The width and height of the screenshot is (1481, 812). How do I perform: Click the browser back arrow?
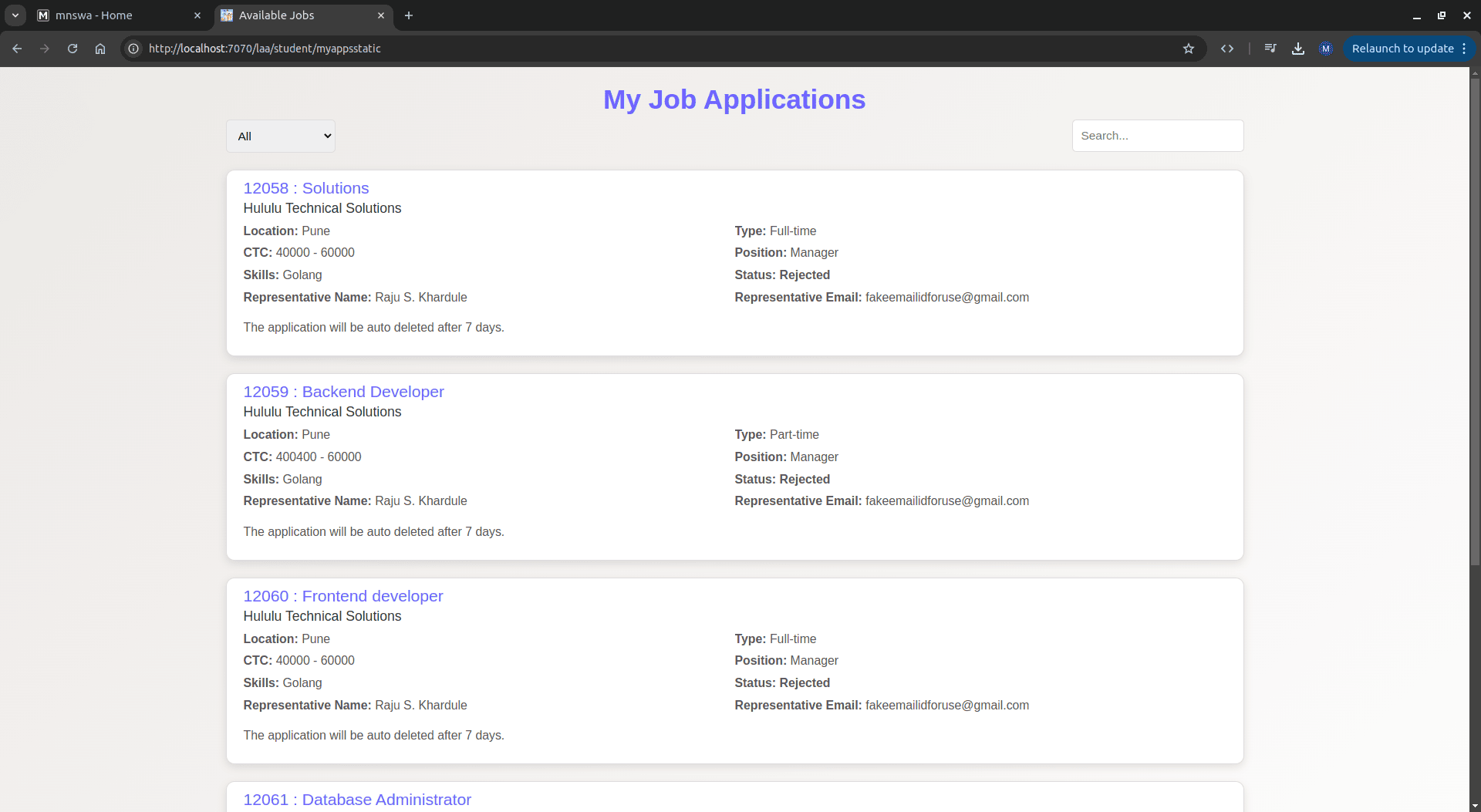tap(17, 49)
